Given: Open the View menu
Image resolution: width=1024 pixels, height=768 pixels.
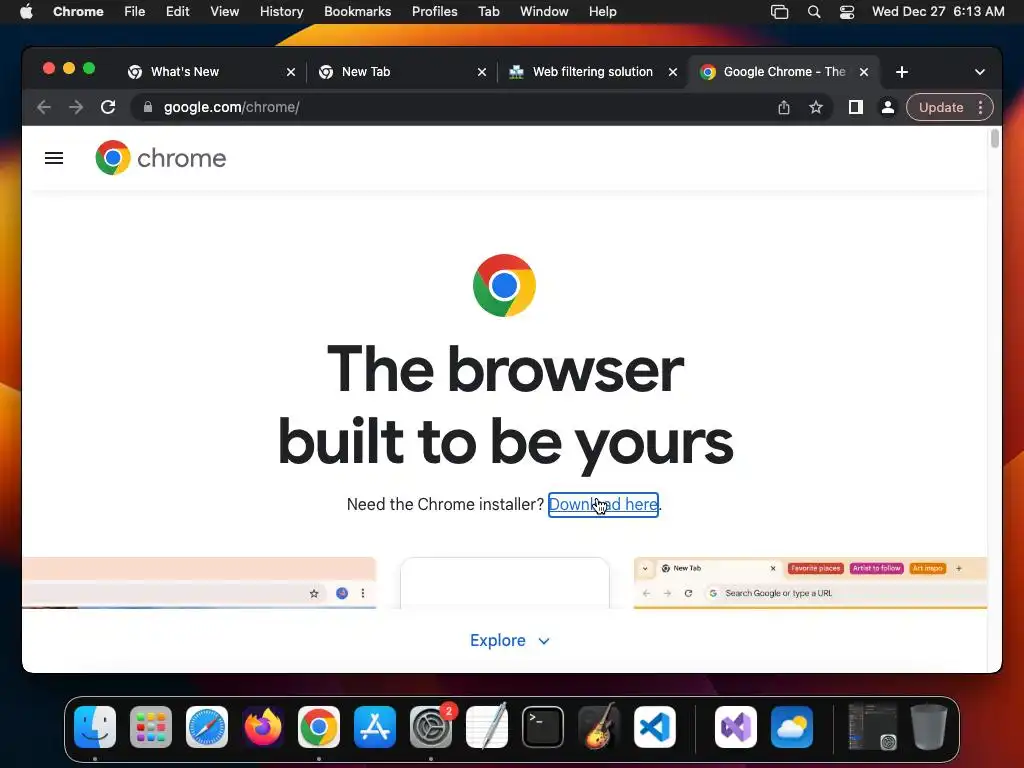Looking at the screenshot, I should pos(224,11).
